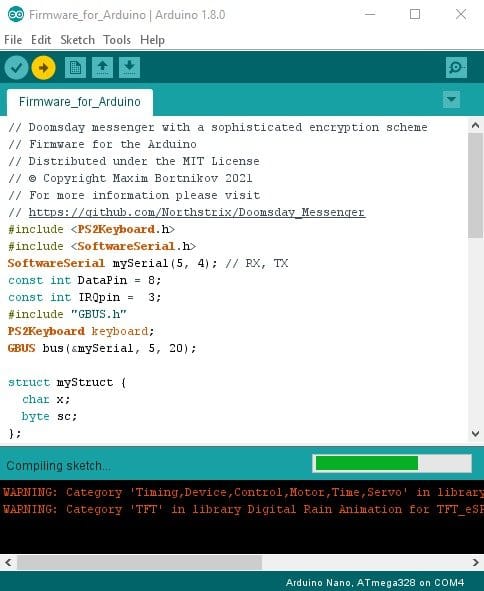Screen dimensions: 484x591
Task: Click the editor scrollbar up arrow
Action: click(475, 125)
